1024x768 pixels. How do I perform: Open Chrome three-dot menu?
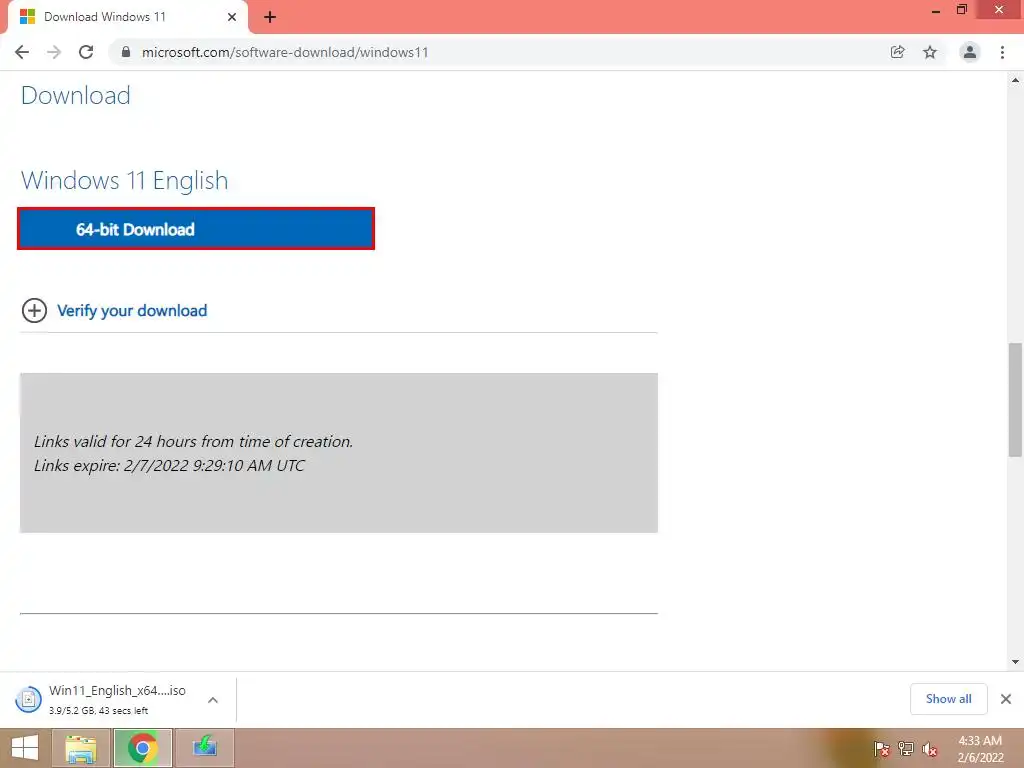point(1002,52)
